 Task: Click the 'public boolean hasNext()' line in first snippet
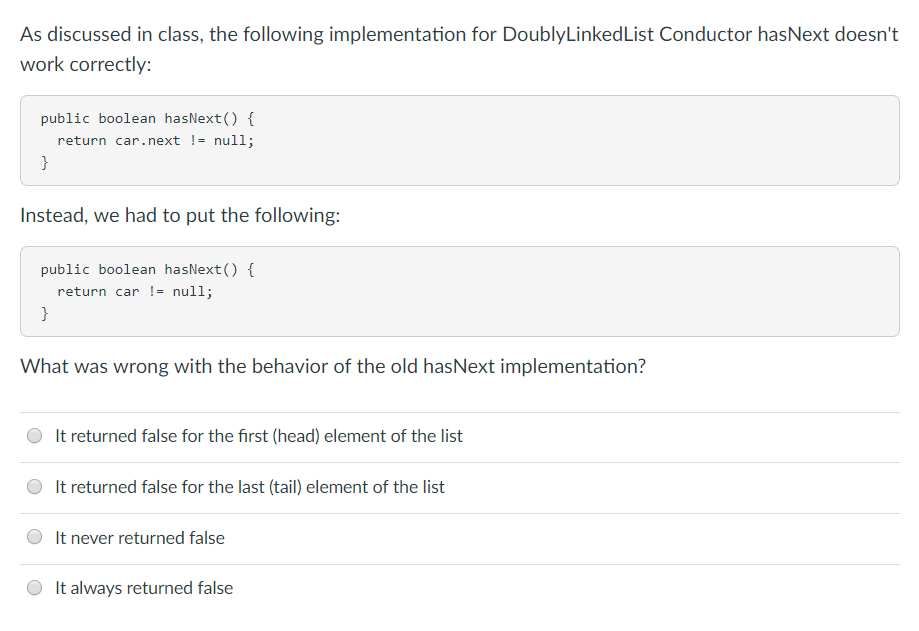(x=146, y=118)
